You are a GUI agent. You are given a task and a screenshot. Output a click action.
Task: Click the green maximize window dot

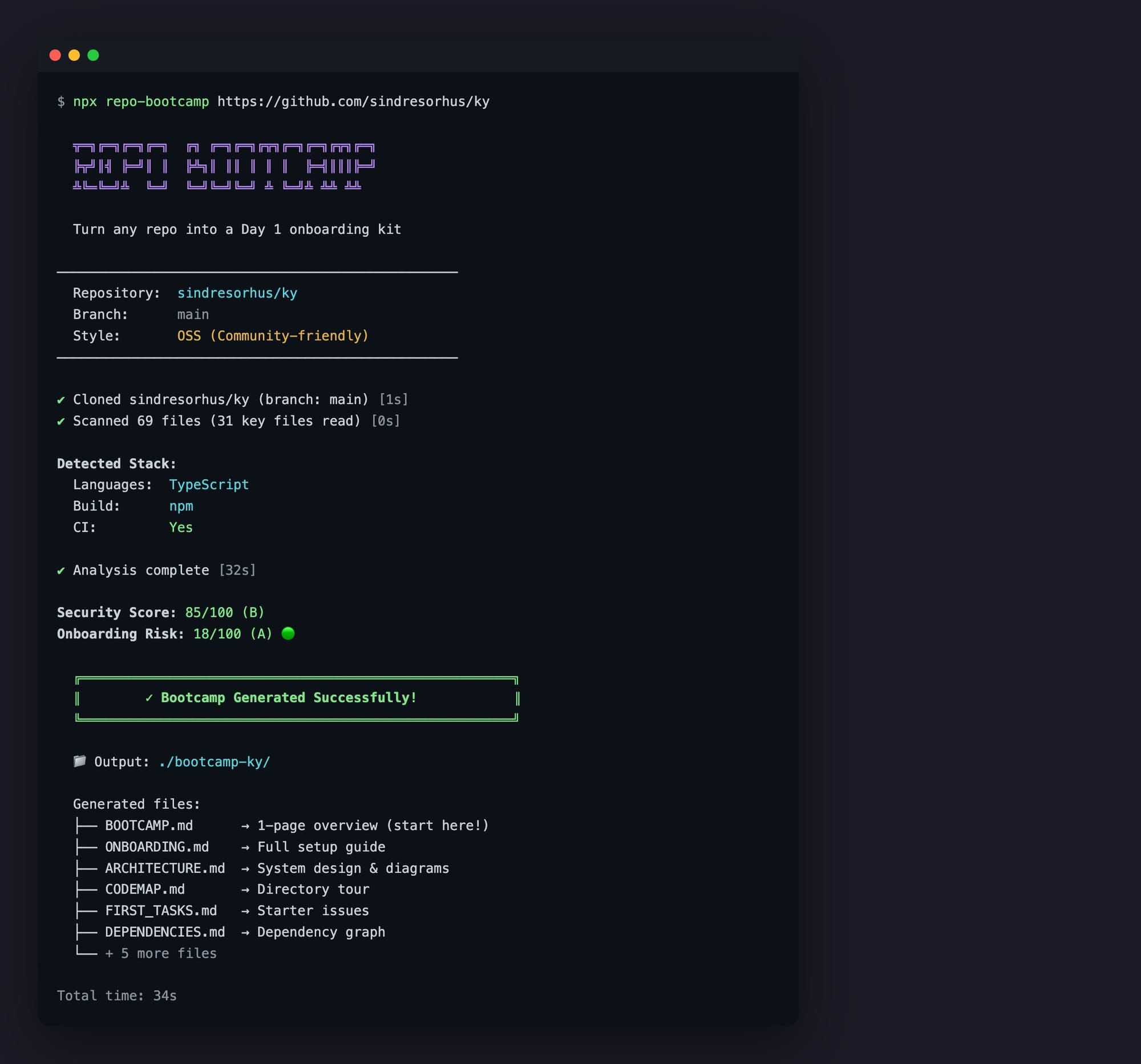93,55
